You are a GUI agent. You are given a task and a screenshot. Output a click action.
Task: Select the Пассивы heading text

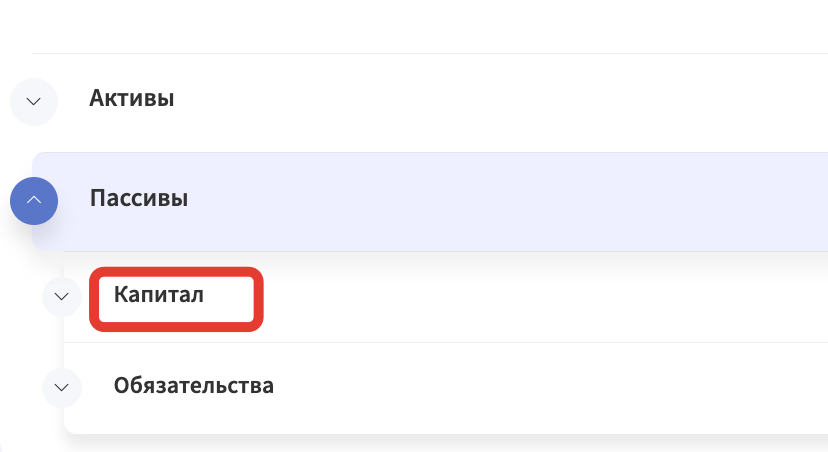tap(139, 198)
